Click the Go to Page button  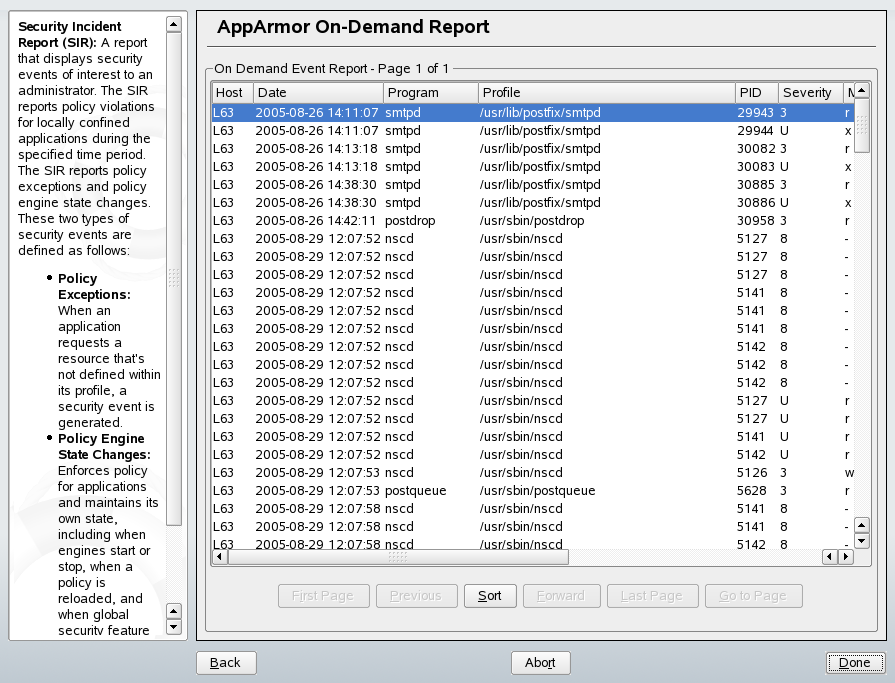point(753,595)
